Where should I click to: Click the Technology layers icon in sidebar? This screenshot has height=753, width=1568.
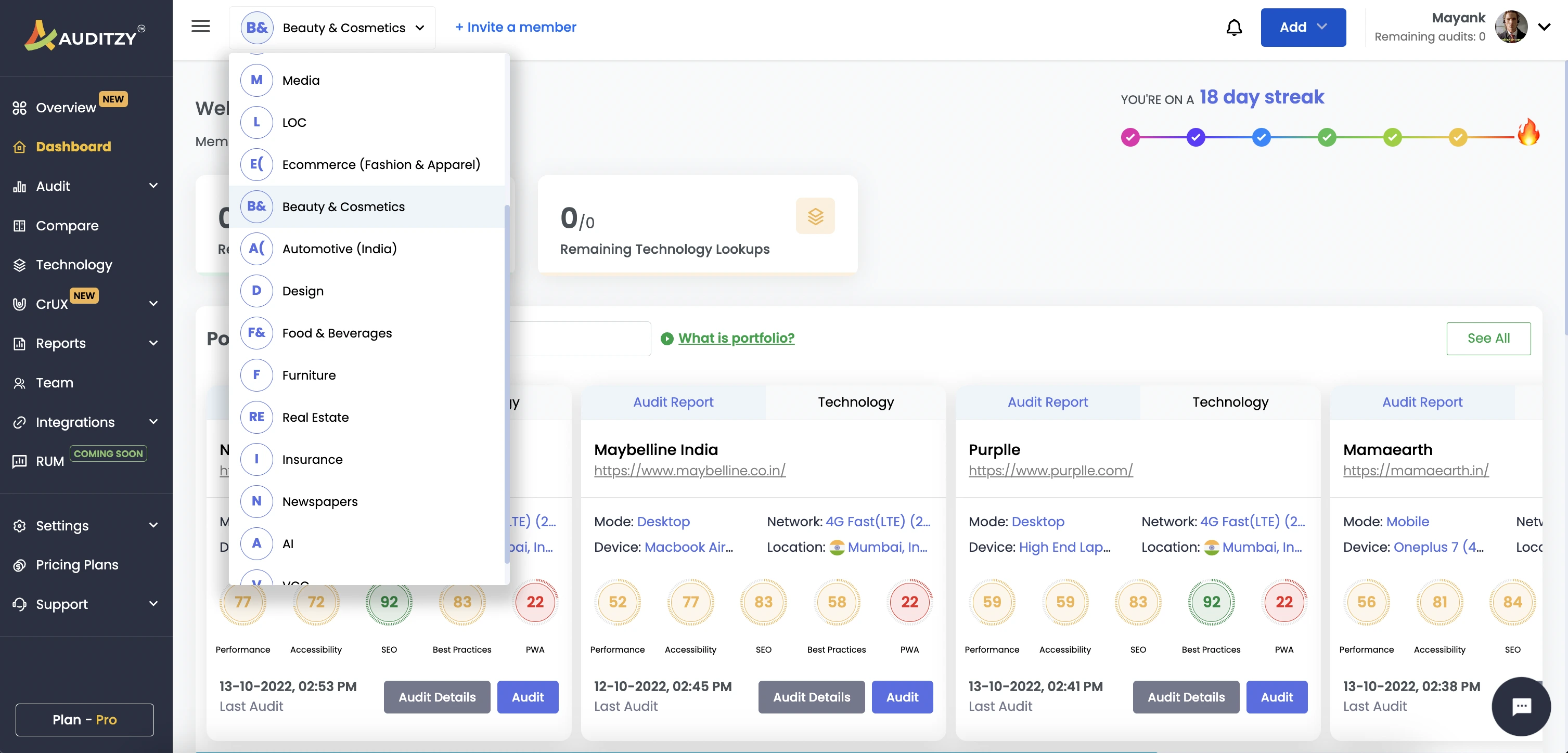[x=19, y=265]
